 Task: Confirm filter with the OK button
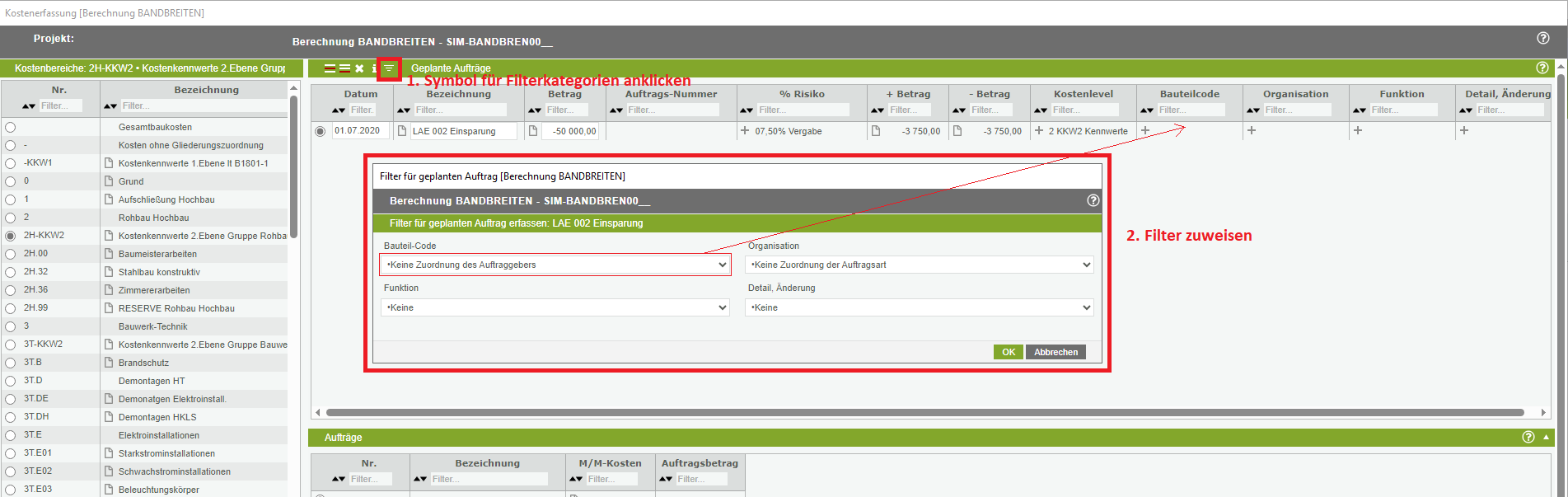pyautogui.click(x=1008, y=352)
